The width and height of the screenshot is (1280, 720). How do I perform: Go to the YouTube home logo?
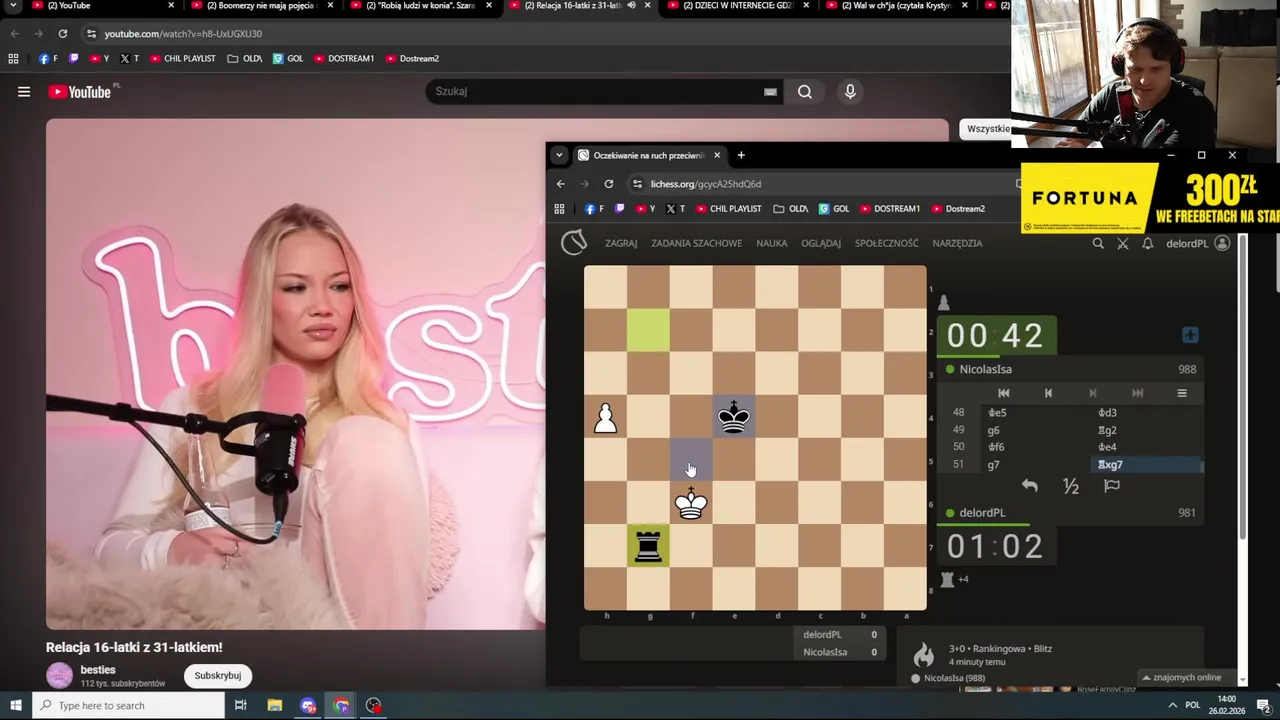click(79, 92)
